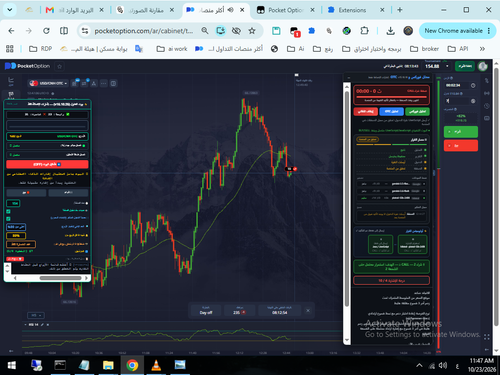This screenshot has width=500, height=375.
Task: Click the extension icon with red badge
Action: (x=295, y=32)
